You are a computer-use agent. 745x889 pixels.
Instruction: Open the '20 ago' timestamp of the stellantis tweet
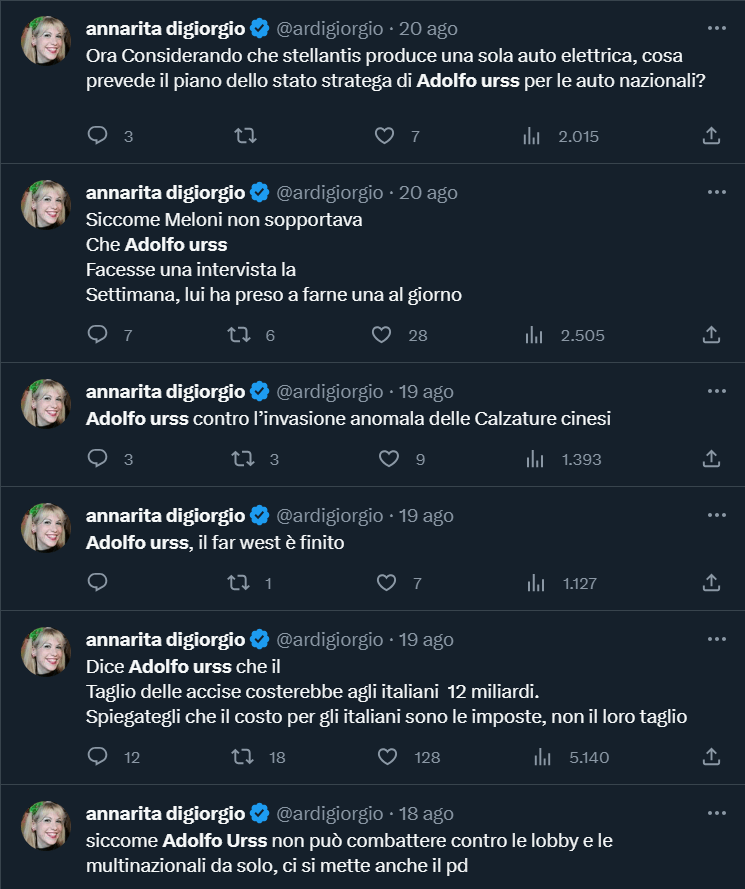(x=428, y=28)
